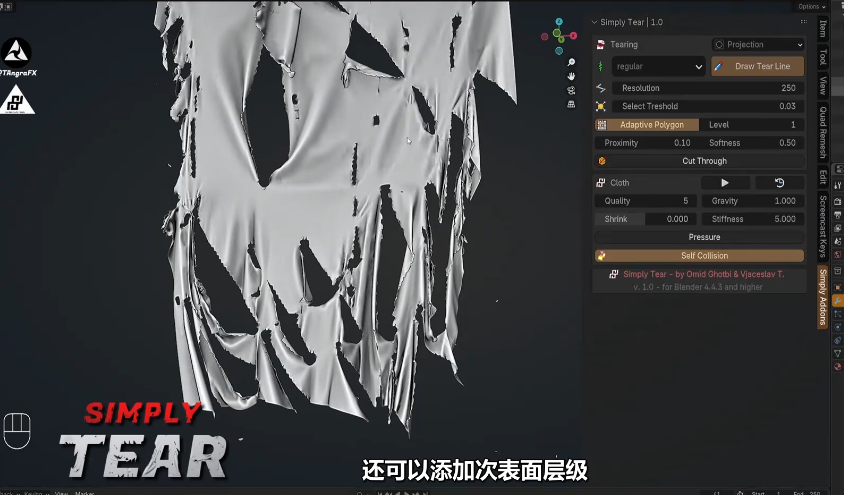Switch to the Item sidebar tab

click(822, 29)
